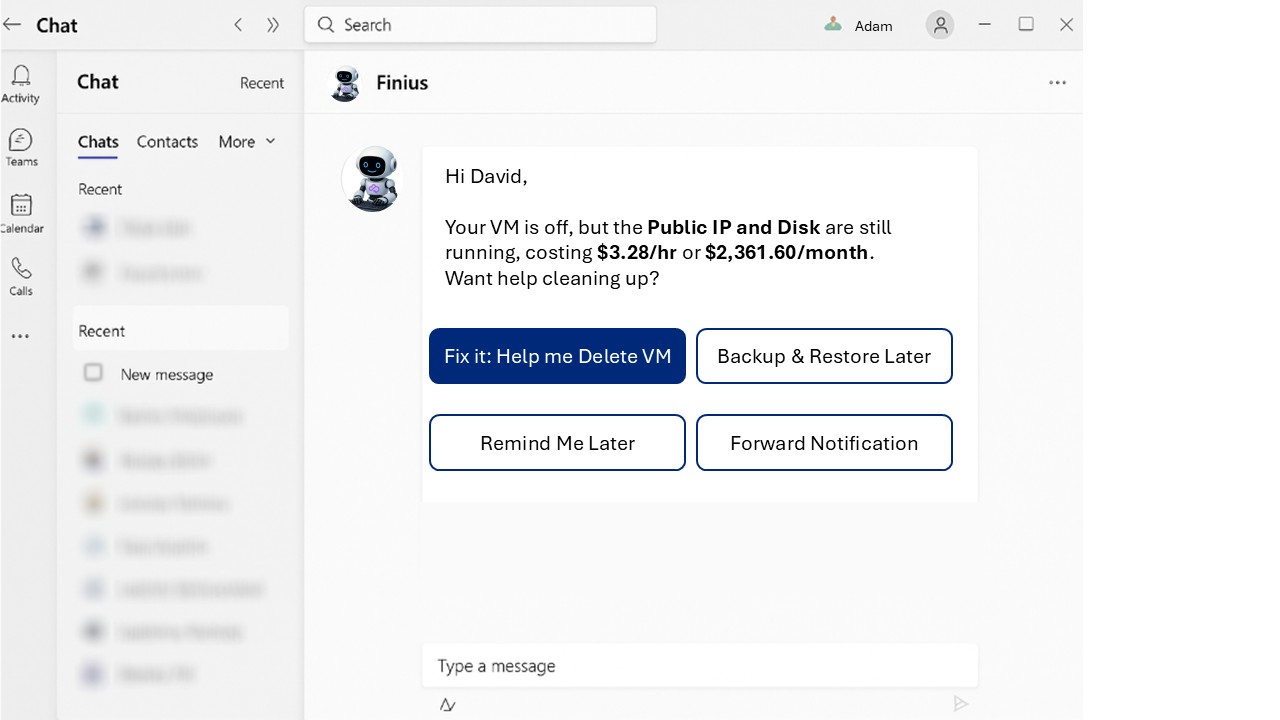Switch to the Contacts tab
The image size is (1280, 720).
click(x=167, y=142)
